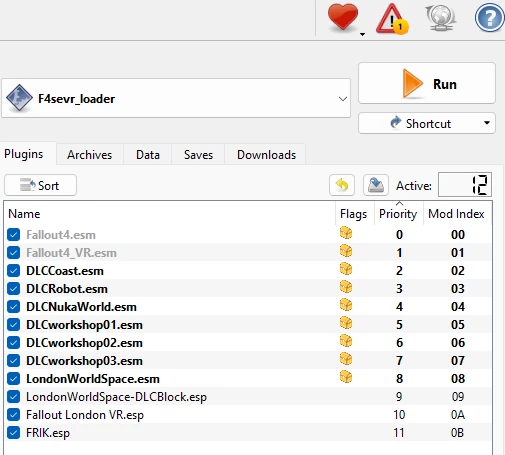Open the blue help question mark icon

pos(489,18)
